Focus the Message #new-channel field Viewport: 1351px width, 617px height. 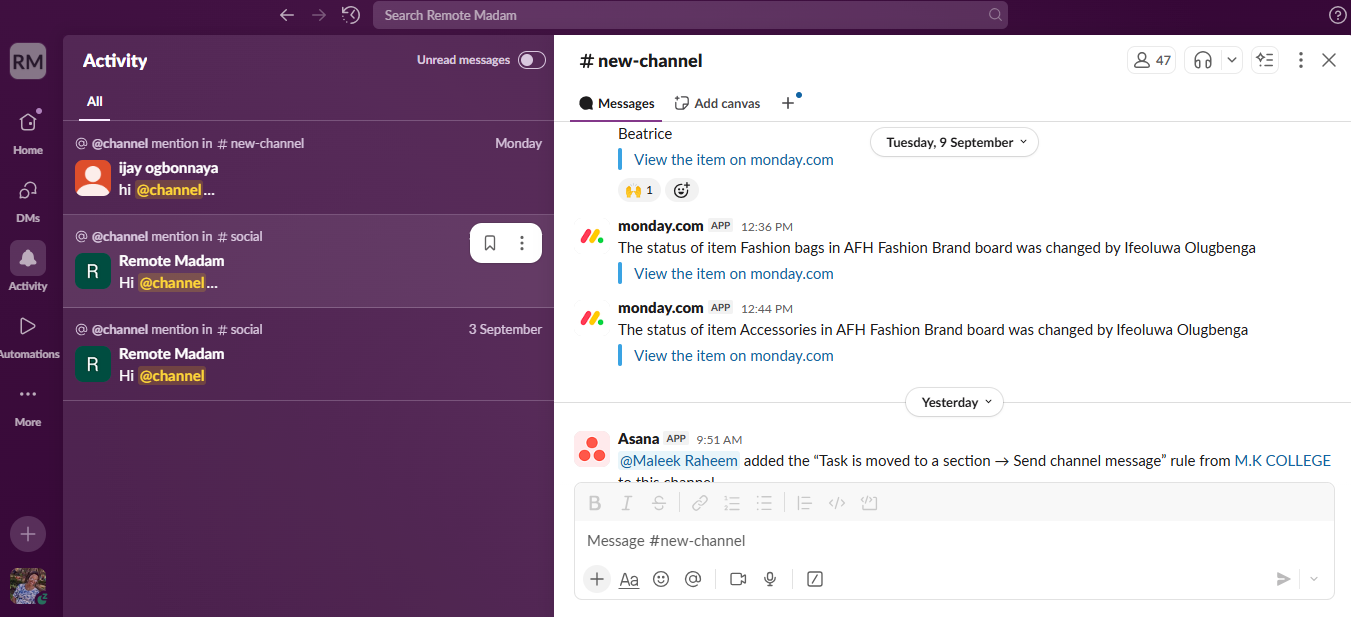point(954,540)
